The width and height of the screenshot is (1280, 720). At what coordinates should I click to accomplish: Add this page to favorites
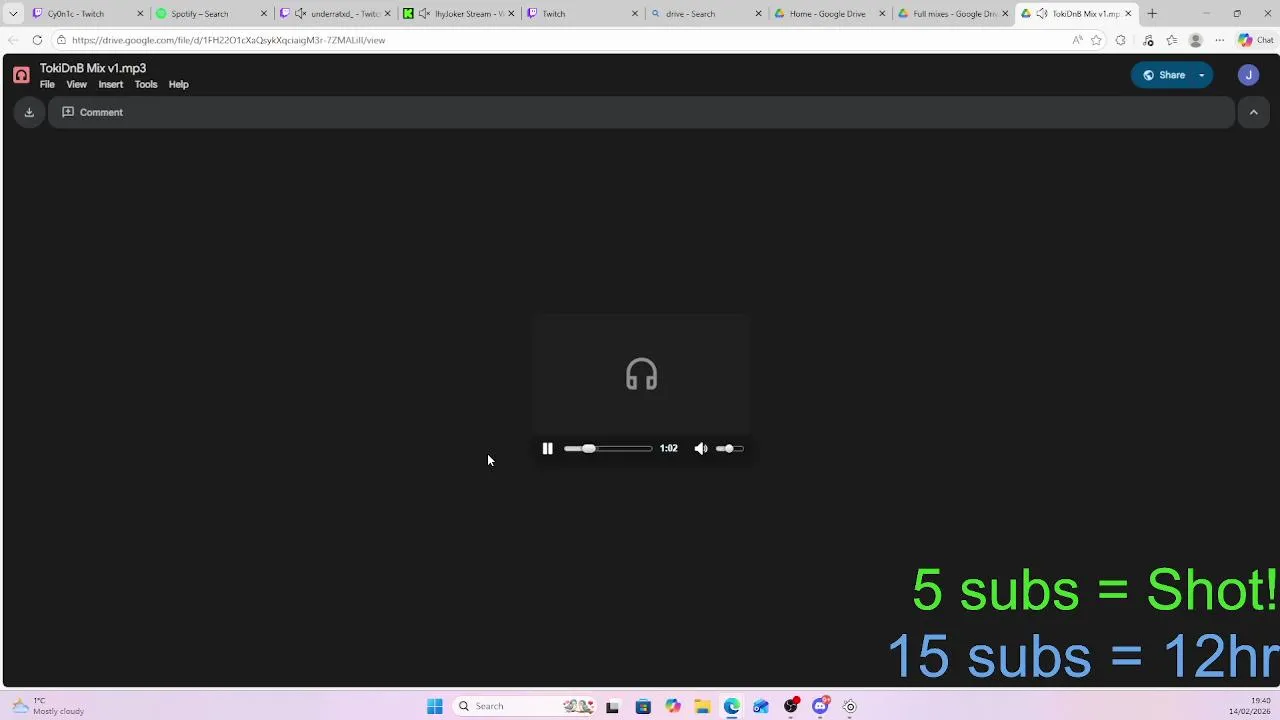(1097, 40)
